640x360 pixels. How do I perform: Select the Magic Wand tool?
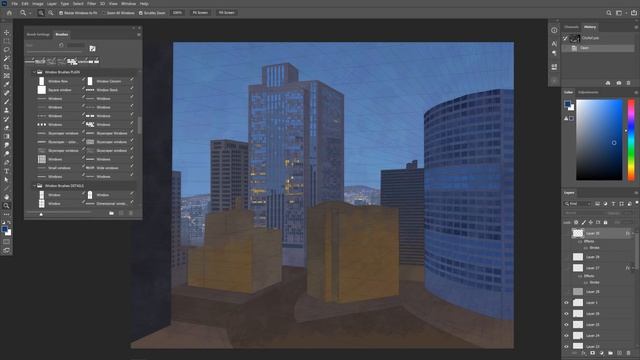[7, 58]
